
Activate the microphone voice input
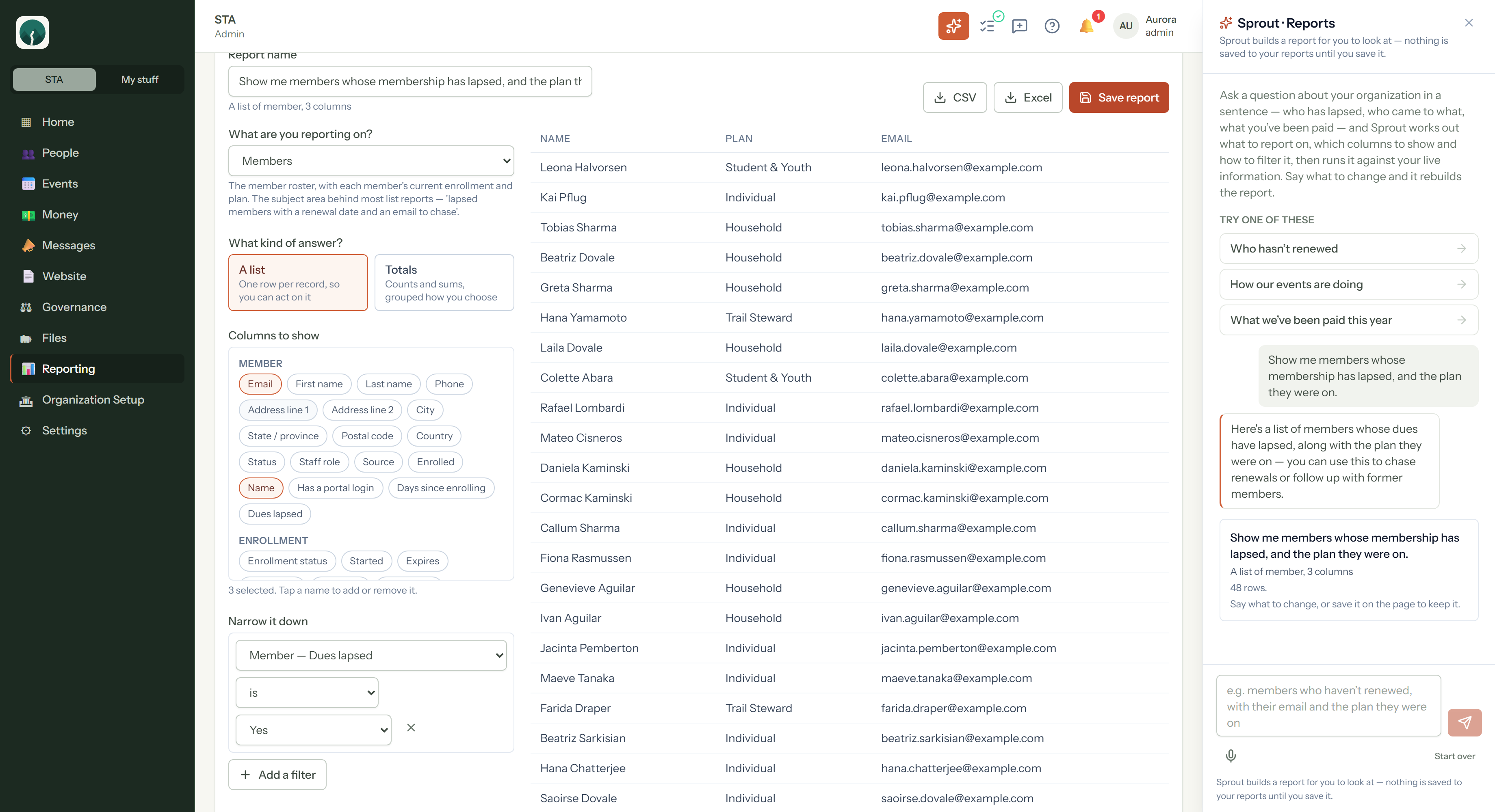[1231, 756]
